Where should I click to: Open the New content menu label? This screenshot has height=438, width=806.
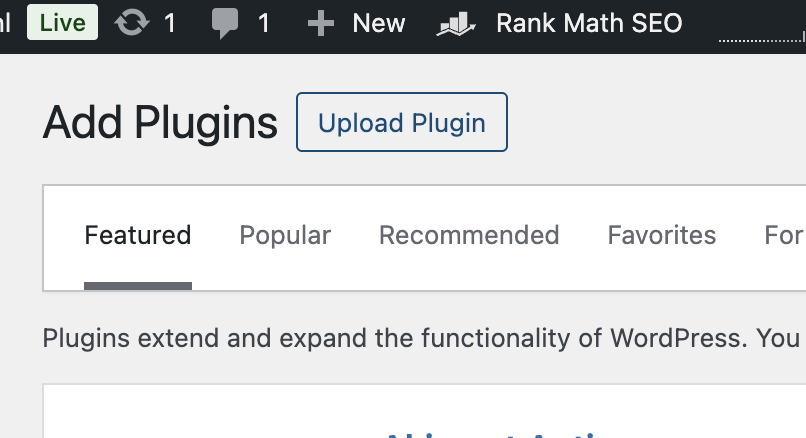tap(379, 23)
